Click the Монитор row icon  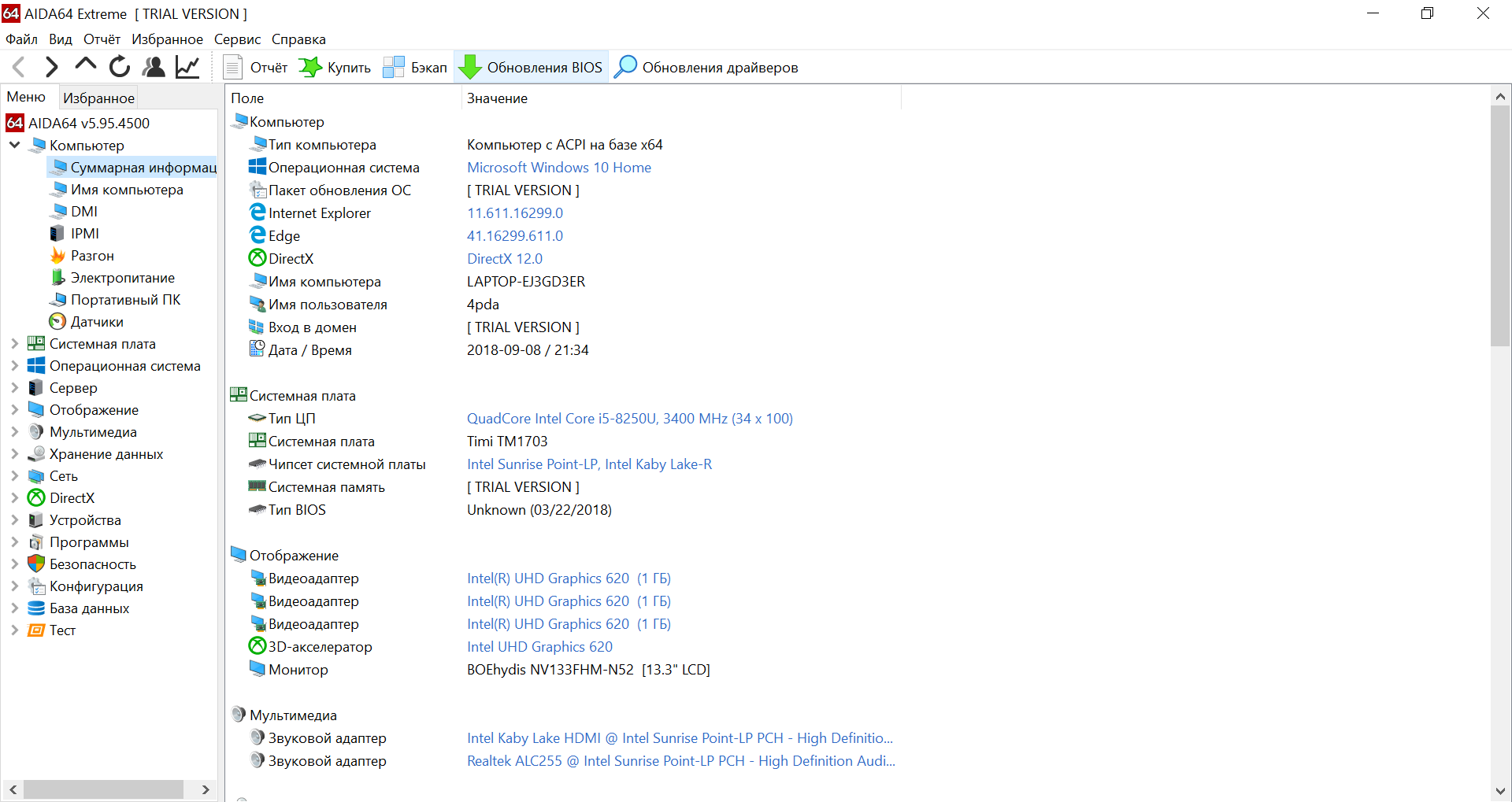tap(258, 669)
